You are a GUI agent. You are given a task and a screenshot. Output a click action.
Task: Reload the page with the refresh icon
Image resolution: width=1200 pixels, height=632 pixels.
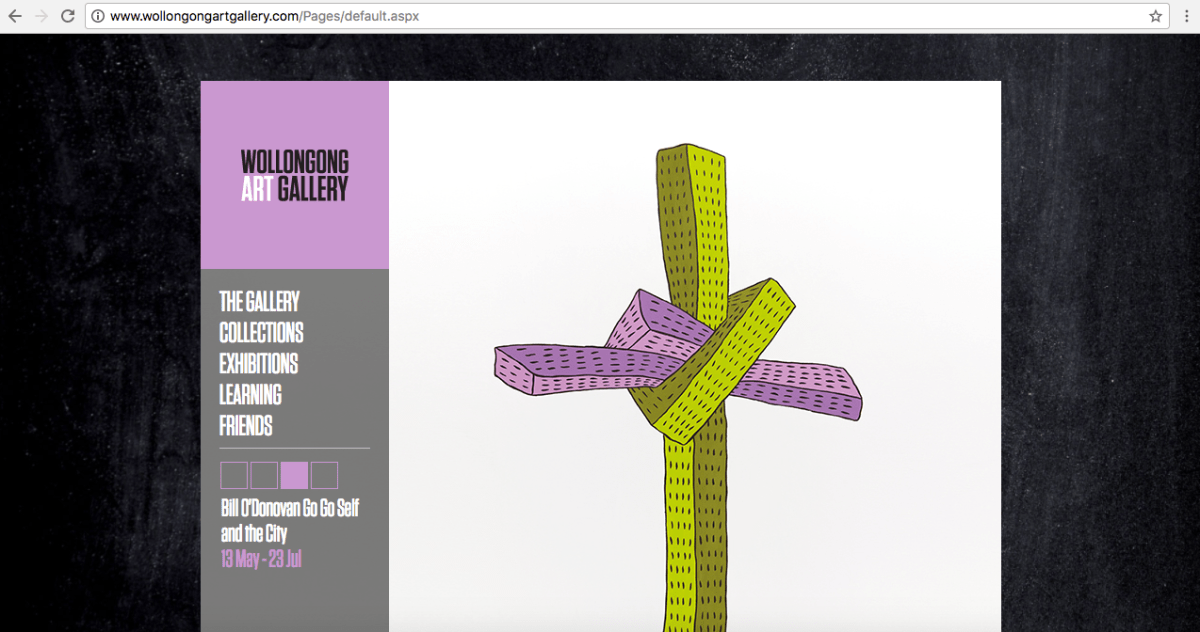tap(68, 16)
